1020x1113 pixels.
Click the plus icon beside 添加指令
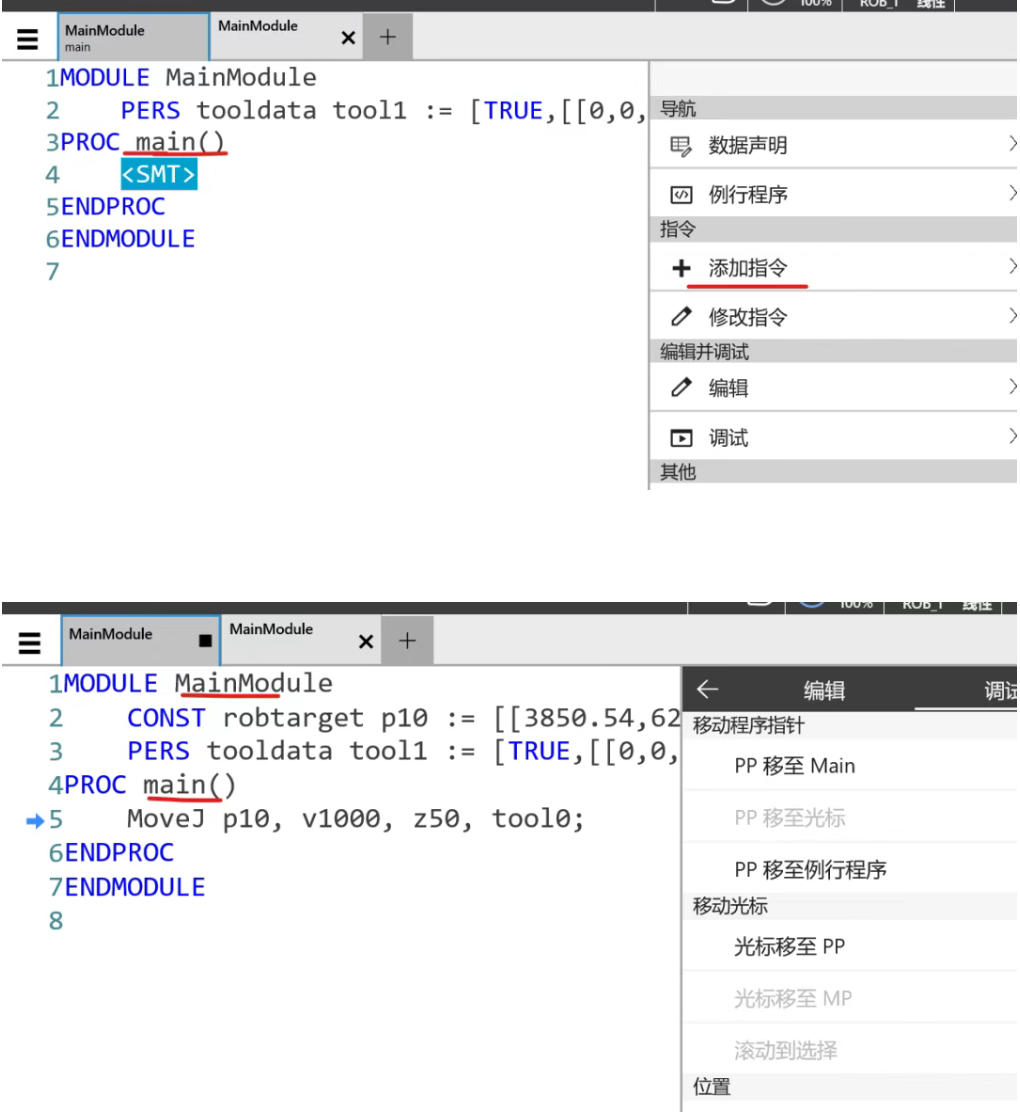(x=681, y=268)
